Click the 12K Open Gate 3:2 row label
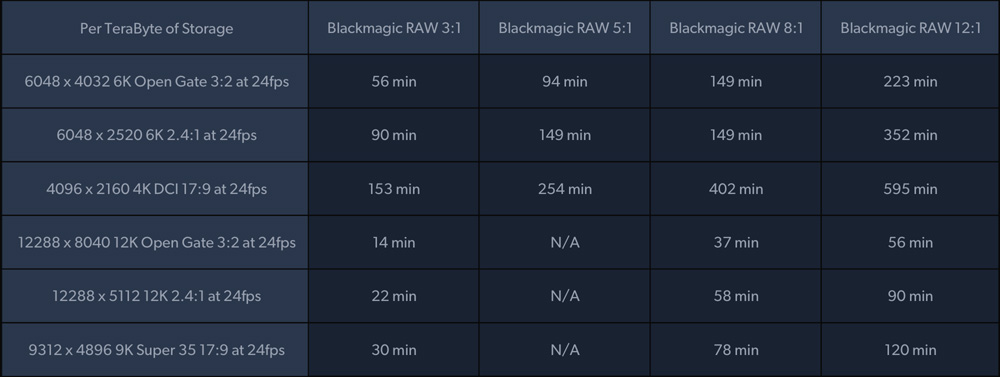This screenshot has height=377, width=1000. (155, 242)
